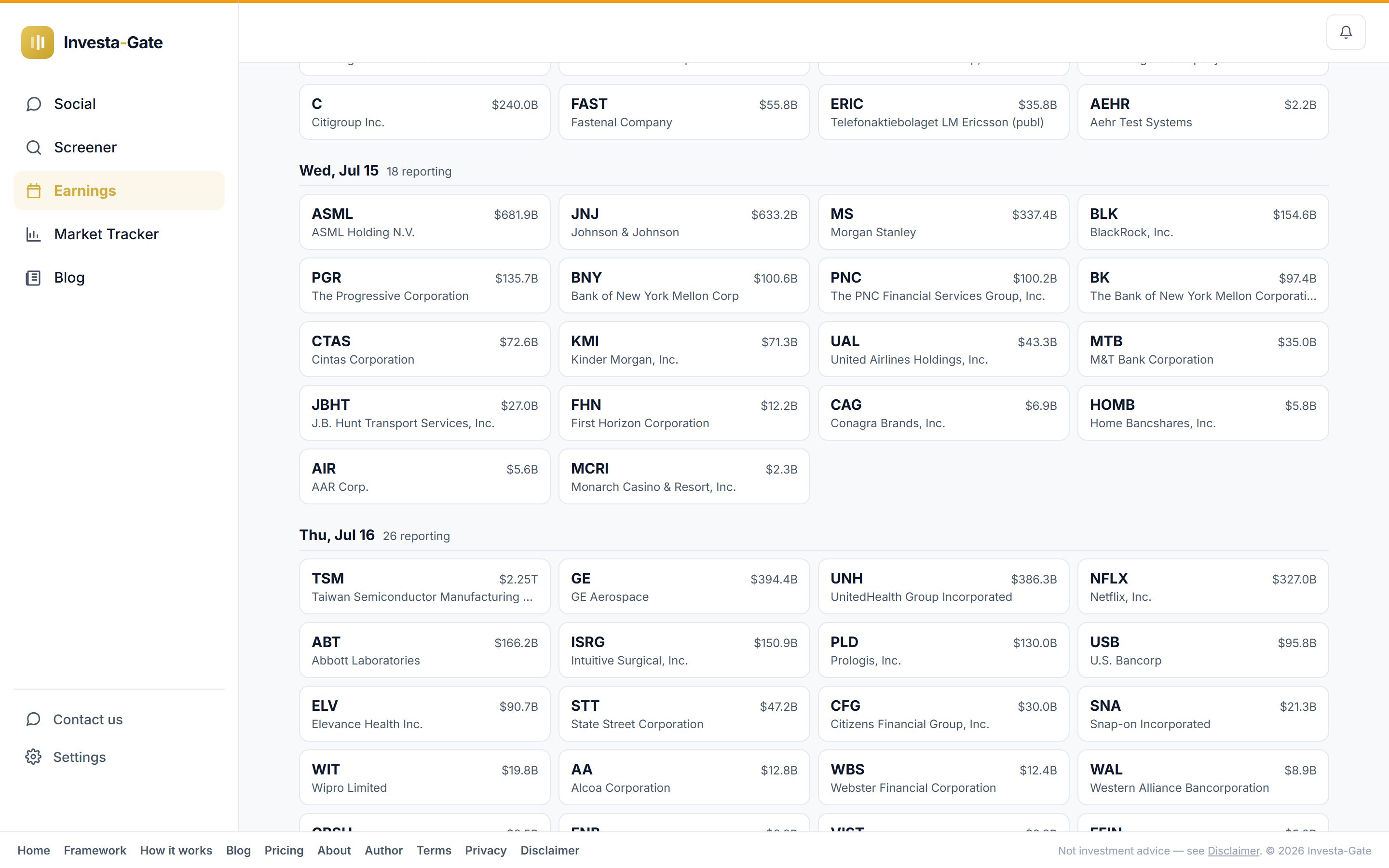Viewport: 1389px width, 868px height.
Task: Open the Pricing footer link
Action: [x=284, y=850]
